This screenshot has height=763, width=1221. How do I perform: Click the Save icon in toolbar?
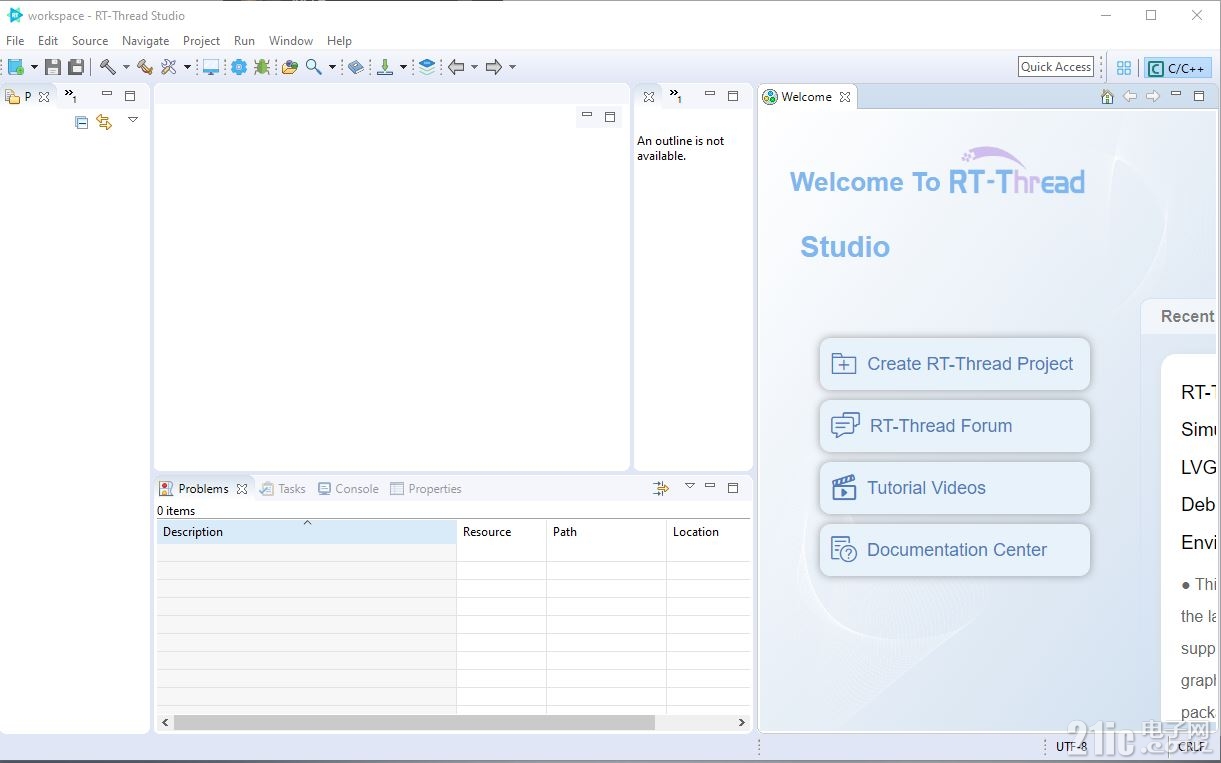(53, 67)
